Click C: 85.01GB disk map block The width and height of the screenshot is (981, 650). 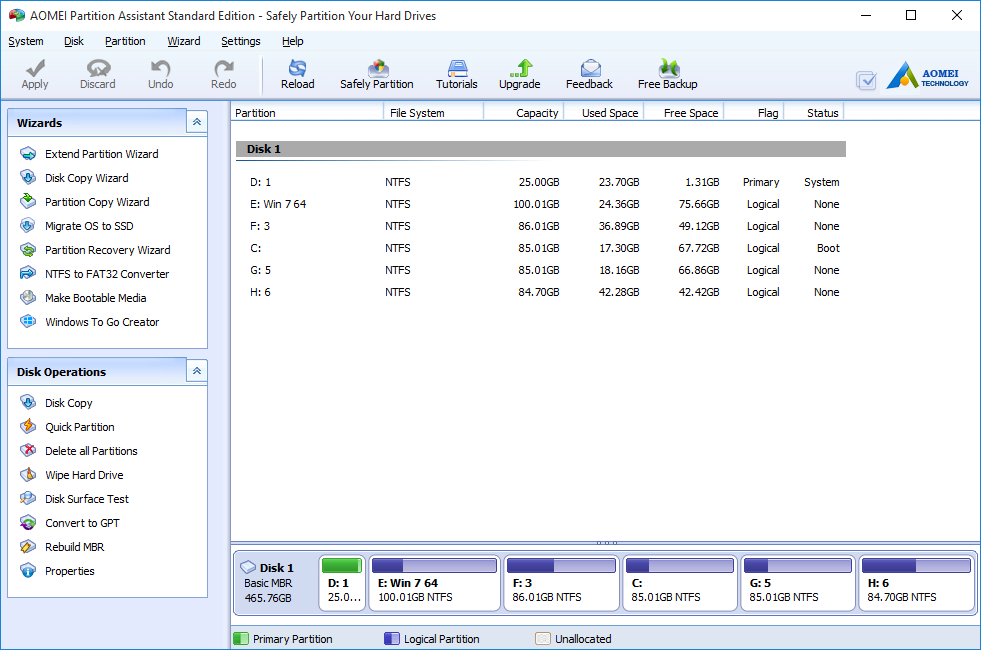(x=680, y=582)
